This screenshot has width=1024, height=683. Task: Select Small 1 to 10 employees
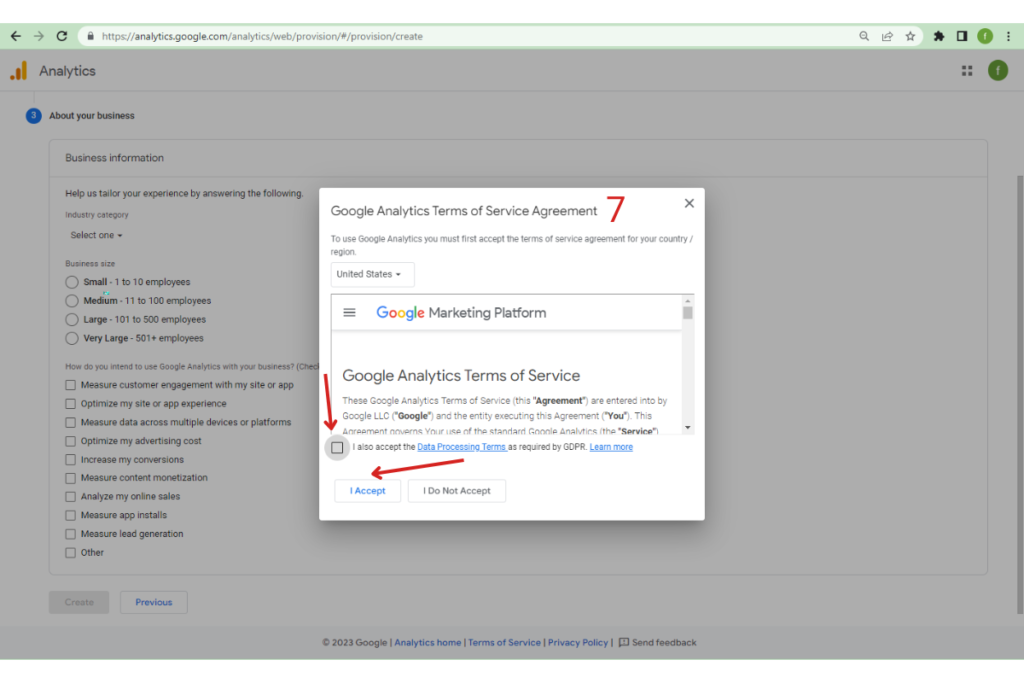tap(72, 282)
